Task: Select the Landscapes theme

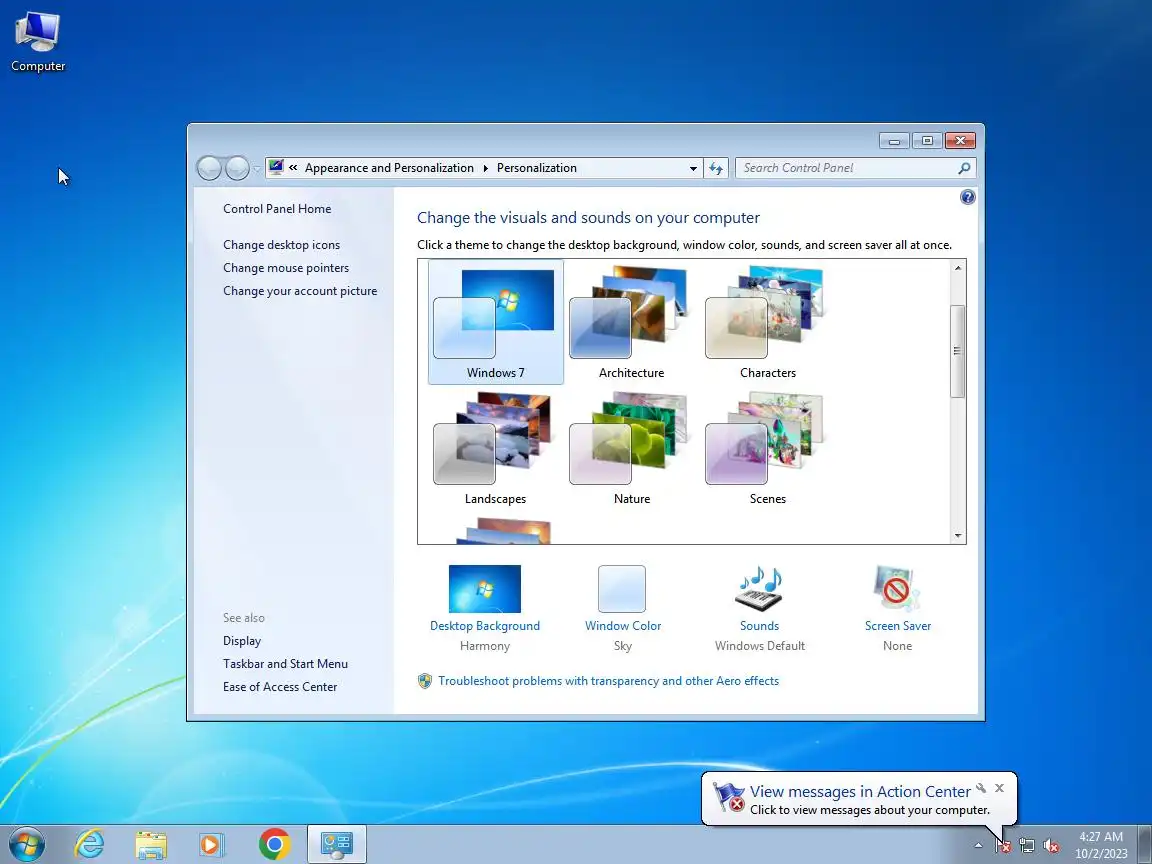Action: 496,448
